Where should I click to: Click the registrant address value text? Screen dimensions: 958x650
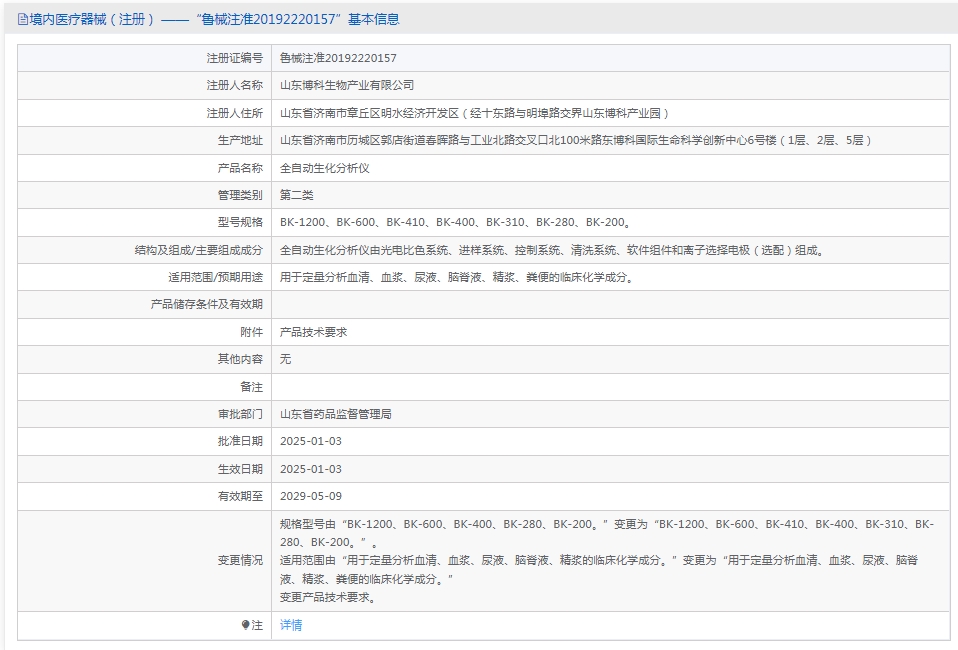coord(474,114)
